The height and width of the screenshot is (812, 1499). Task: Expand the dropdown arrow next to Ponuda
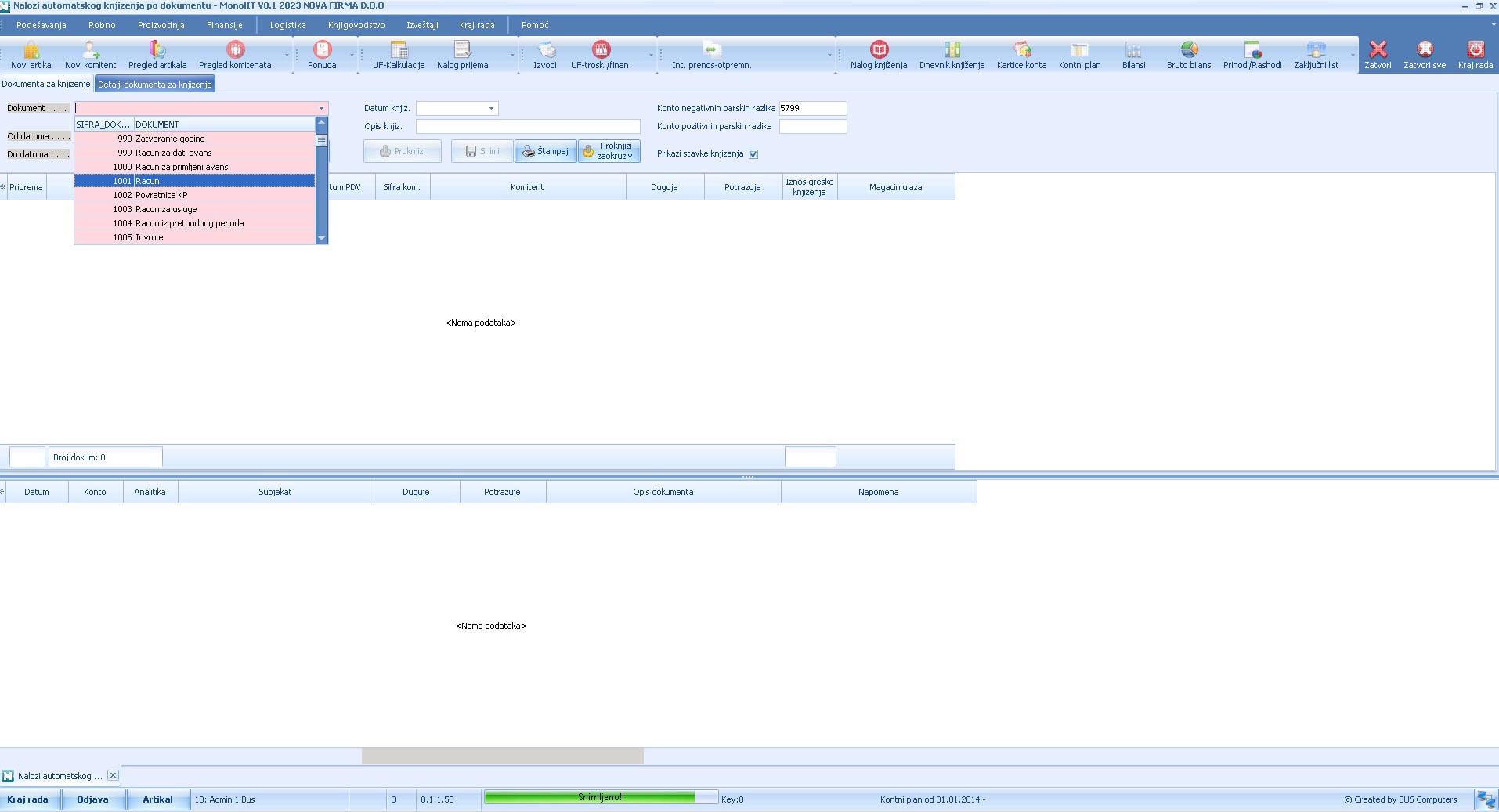click(x=352, y=56)
